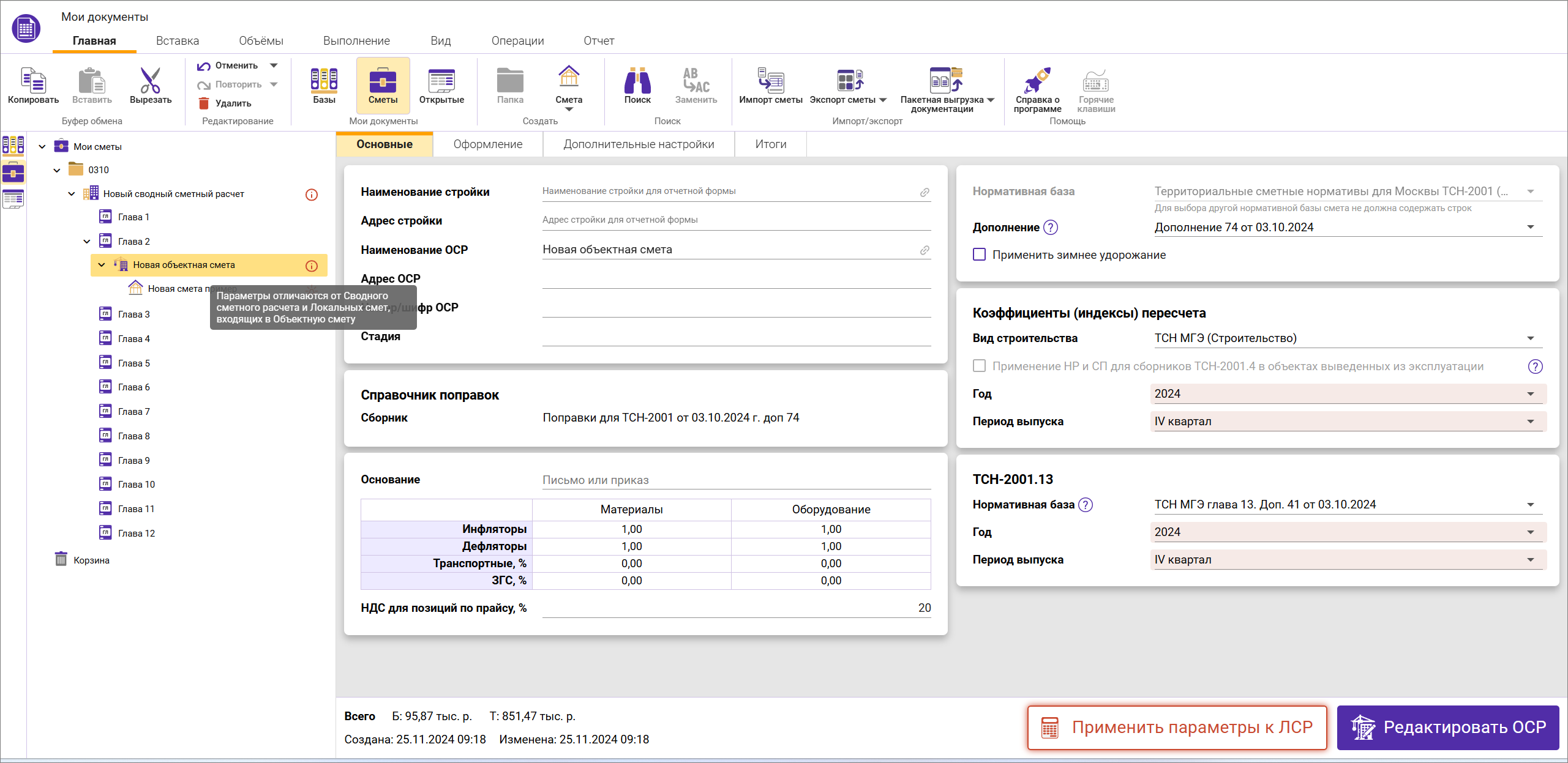The height and width of the screenshot is (763, 1568).
Task: Click help icon next to Дополнение
Action: click(x=1051, y=228)
